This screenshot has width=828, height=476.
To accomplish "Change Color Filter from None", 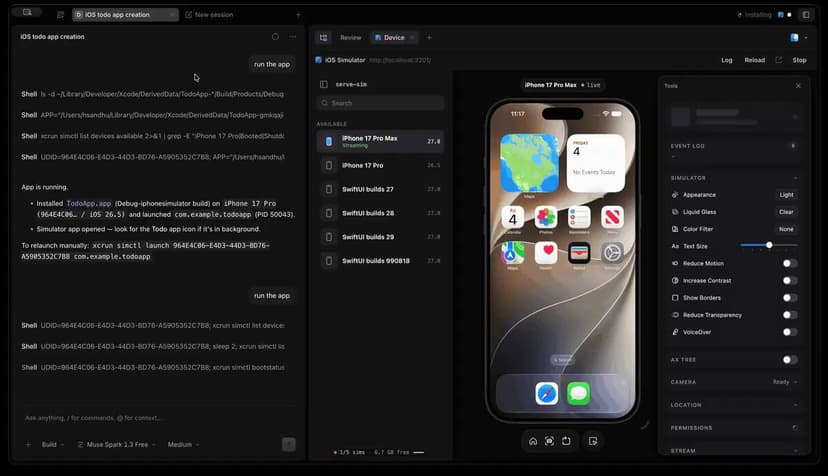I will click(786, 229).
